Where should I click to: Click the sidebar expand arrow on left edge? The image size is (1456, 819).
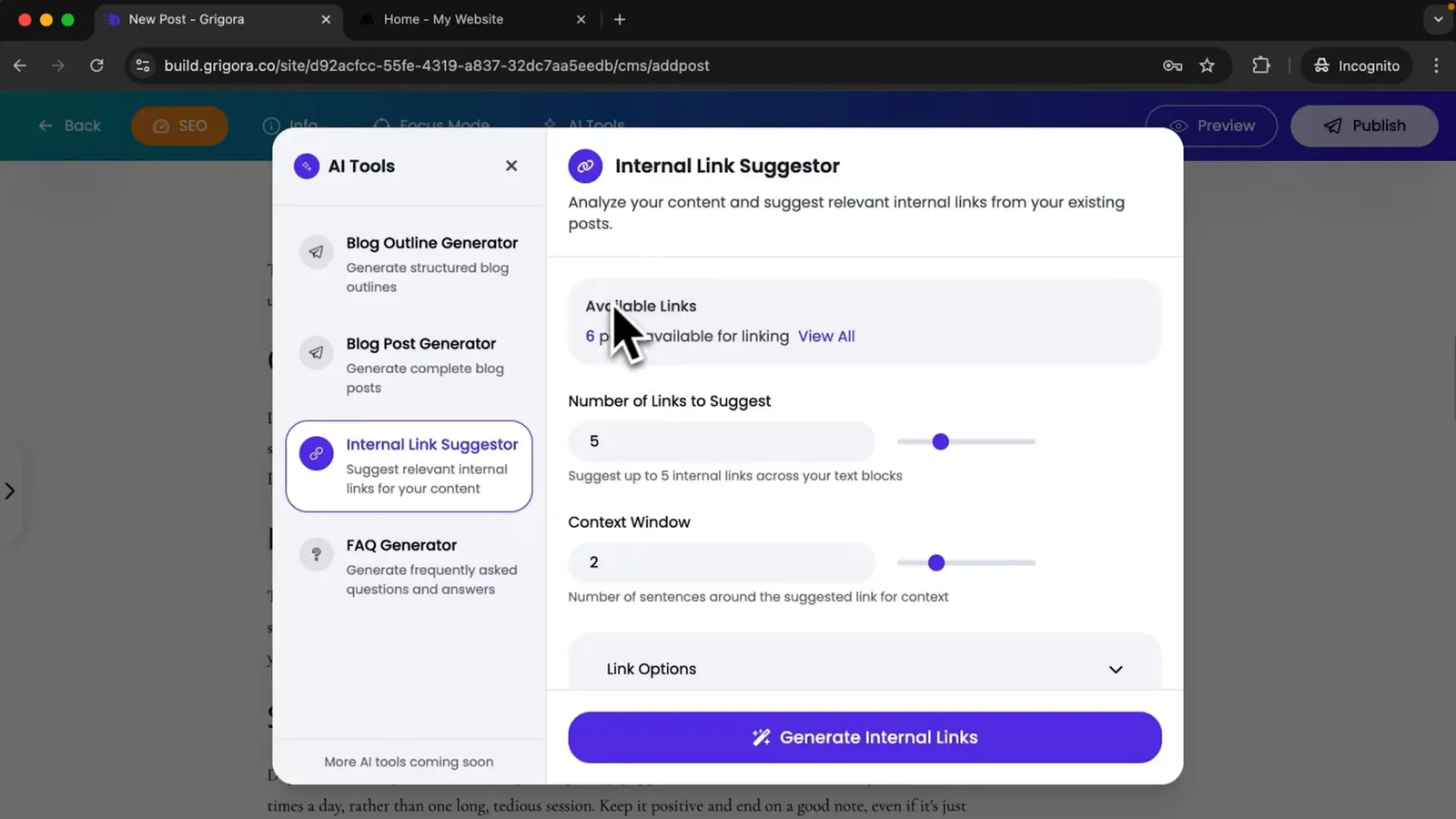10,491
